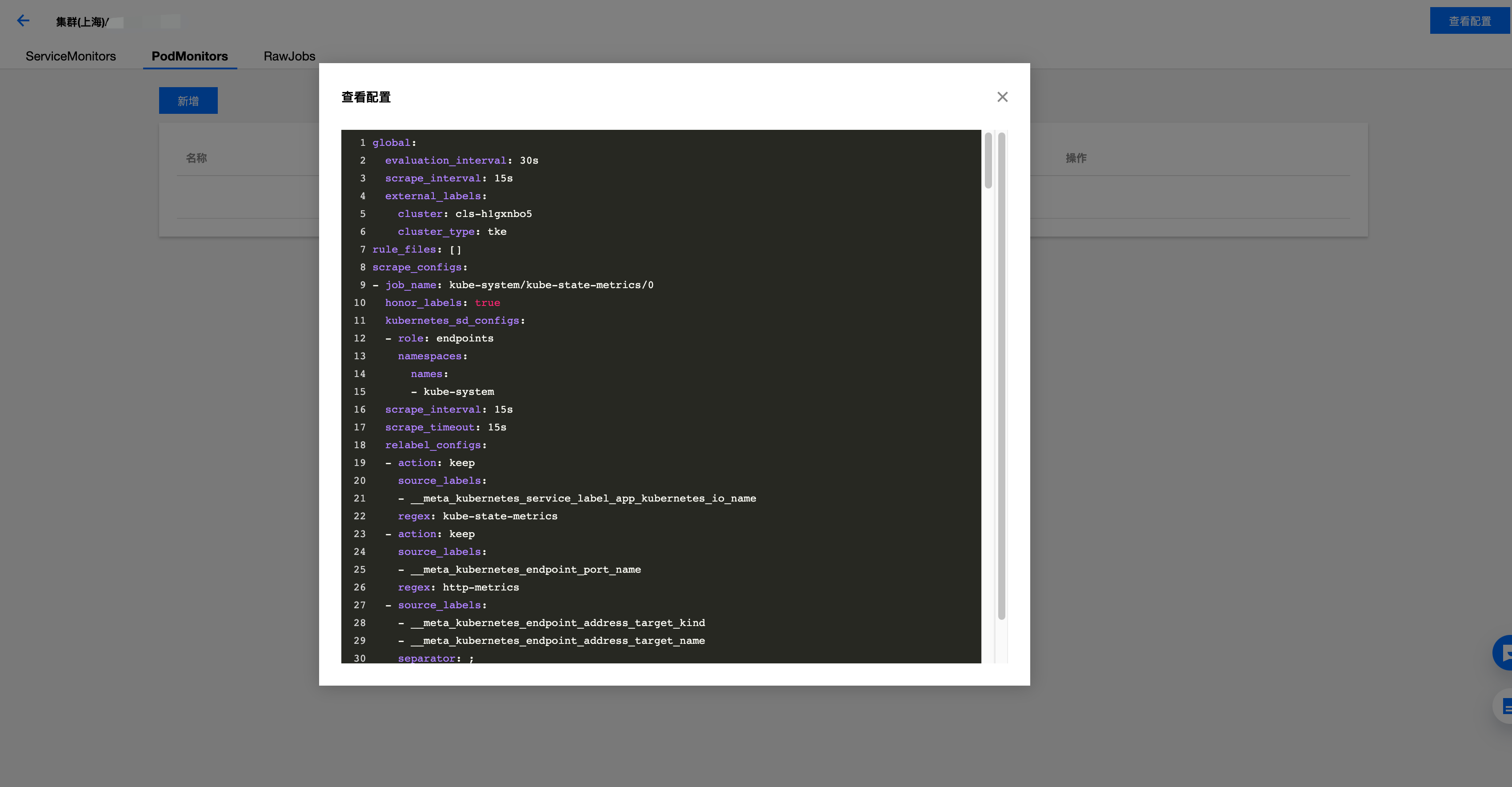
Task: Click '- role: endpoints' line
Action: pos(439,338)
